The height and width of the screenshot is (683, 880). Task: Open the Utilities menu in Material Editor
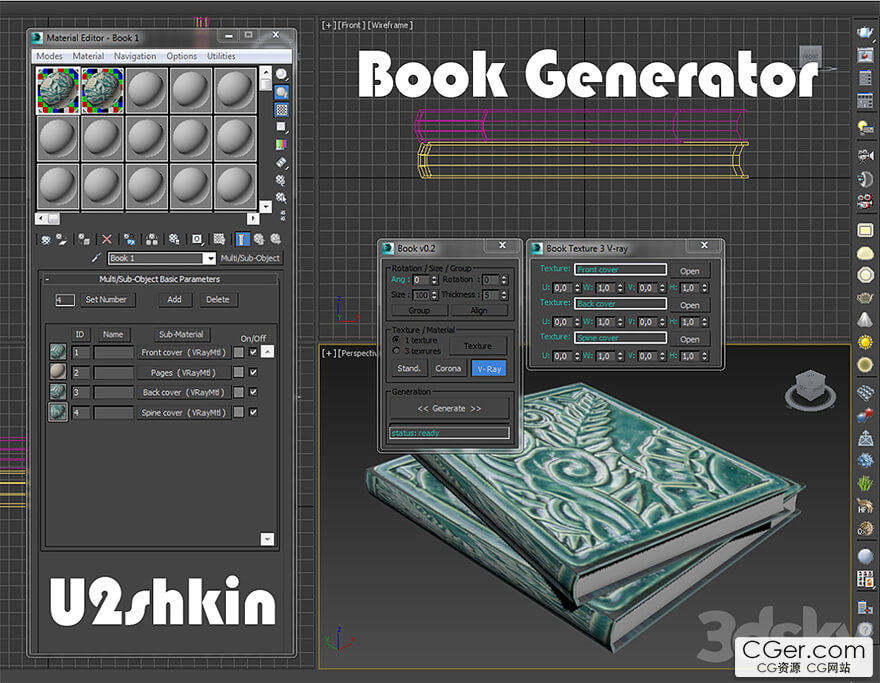coord(221,56)
